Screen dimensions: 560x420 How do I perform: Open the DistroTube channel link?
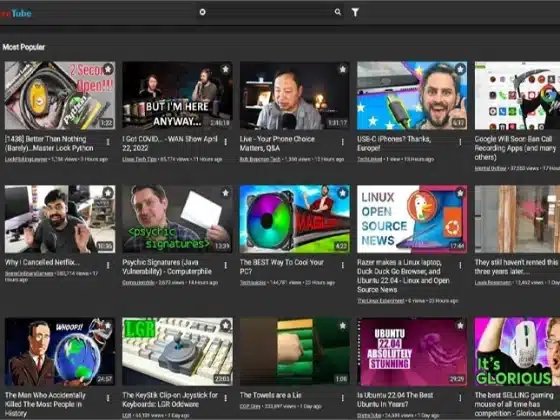(x=369, y=415)
